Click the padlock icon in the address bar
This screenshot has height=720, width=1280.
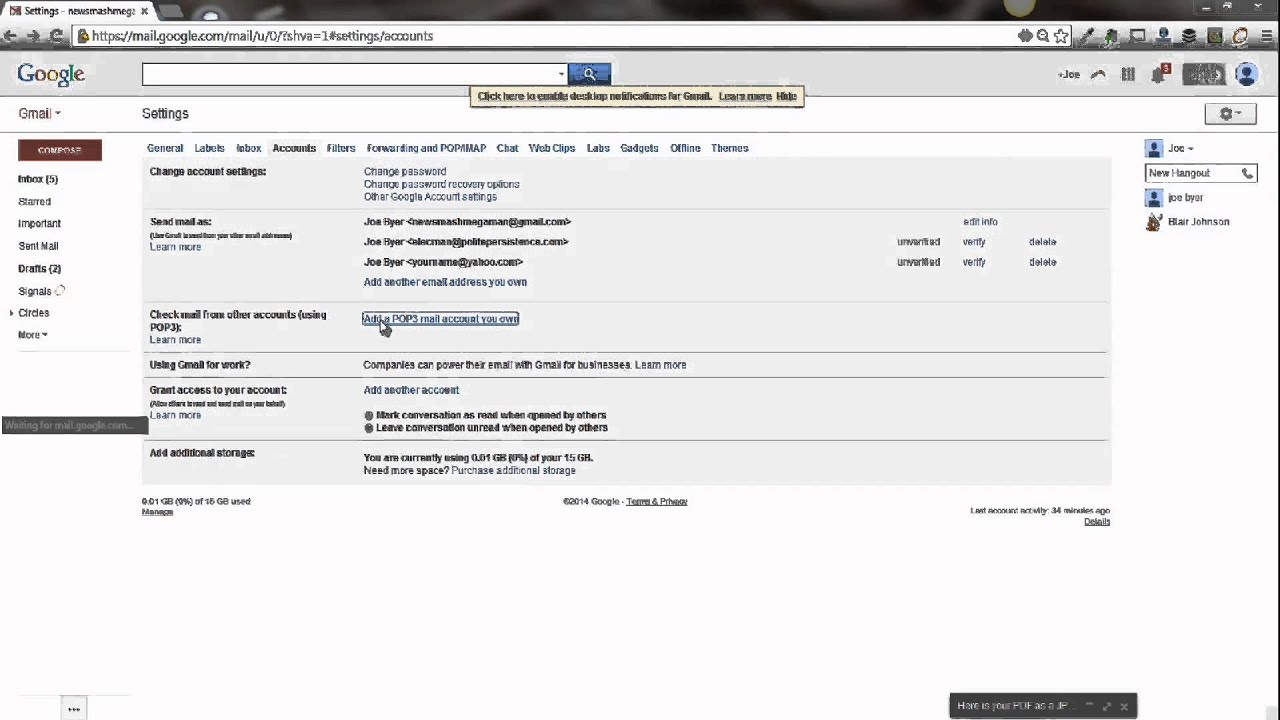click(83, 36)
